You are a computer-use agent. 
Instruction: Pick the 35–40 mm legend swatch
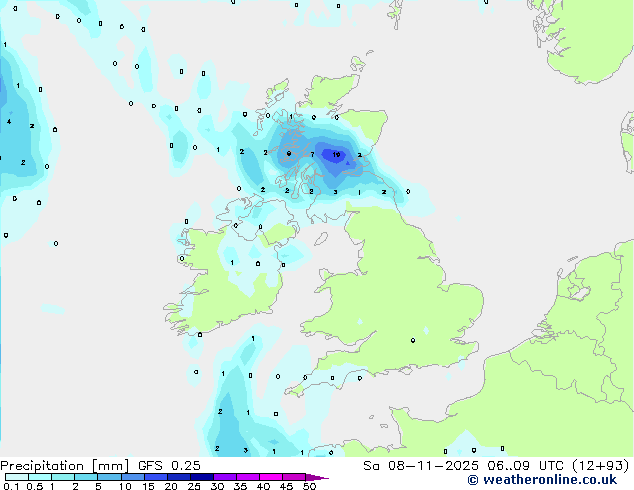[247, 477]
